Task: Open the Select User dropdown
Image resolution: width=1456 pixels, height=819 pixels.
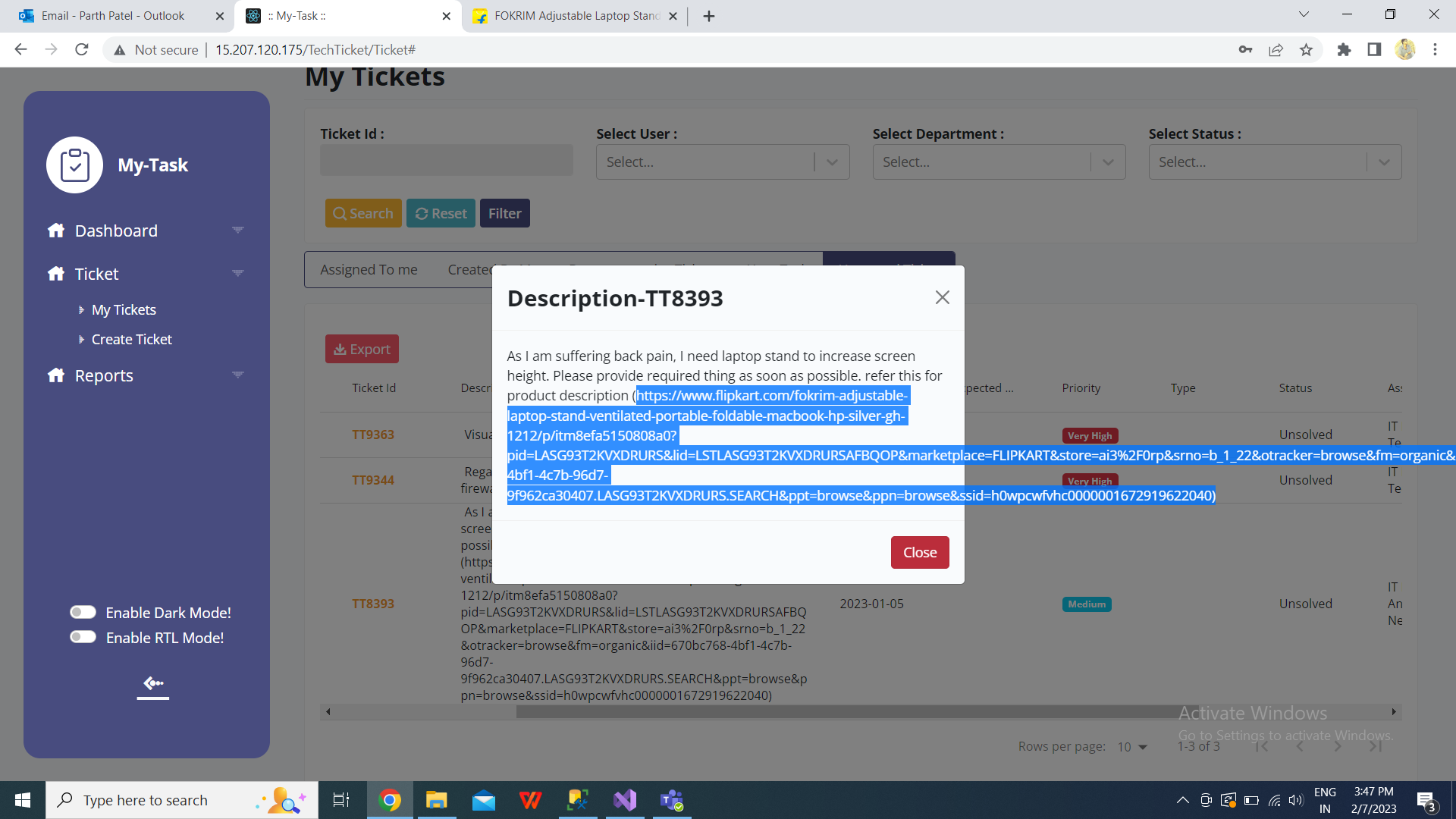Action: click(723, 162)
